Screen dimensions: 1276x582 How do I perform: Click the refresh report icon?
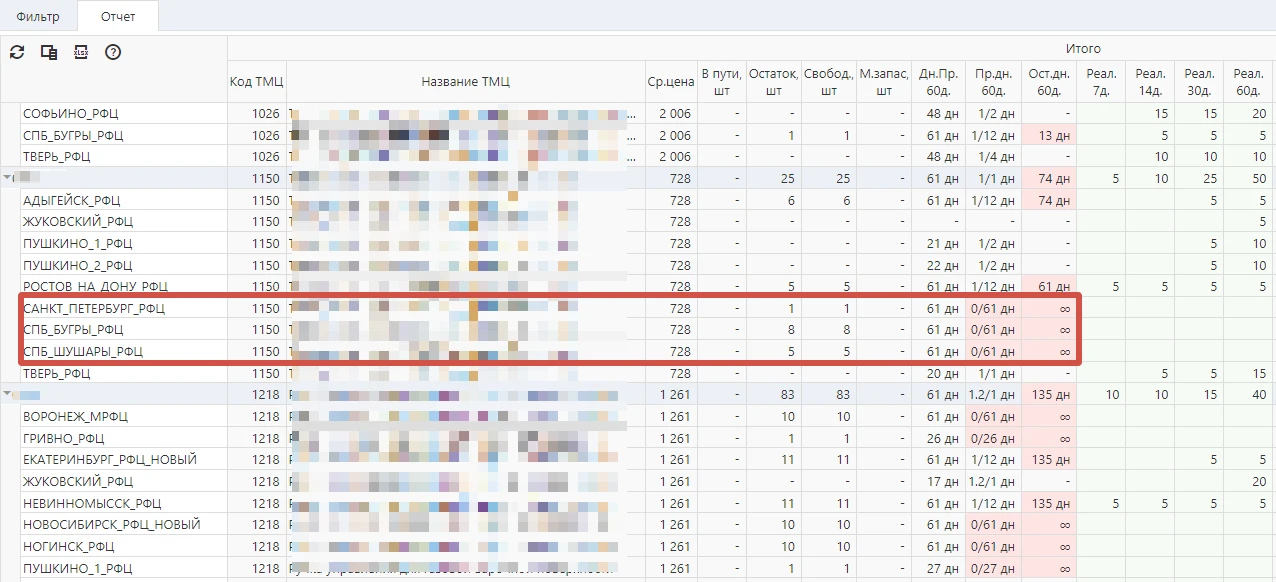tap(17, 52)
